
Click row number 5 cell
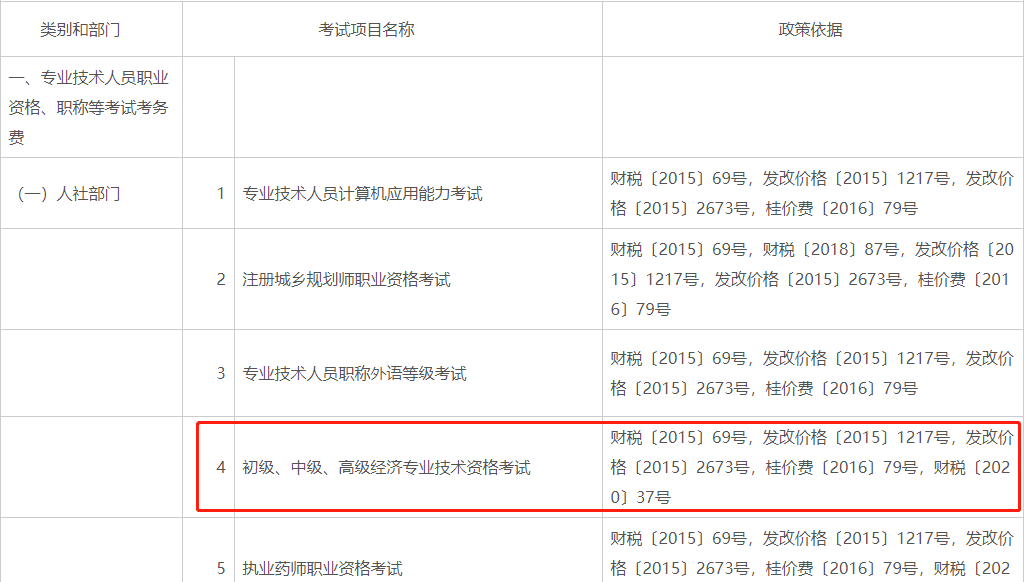[x=221, y=568]
